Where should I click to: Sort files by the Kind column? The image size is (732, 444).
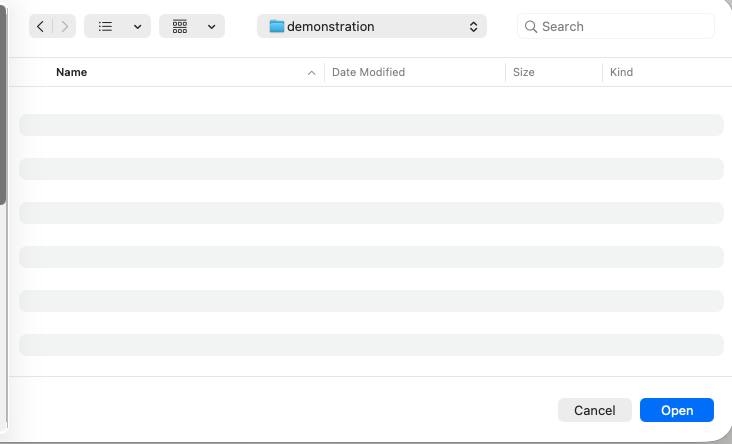pyautogui.click(x=621, y=72)
